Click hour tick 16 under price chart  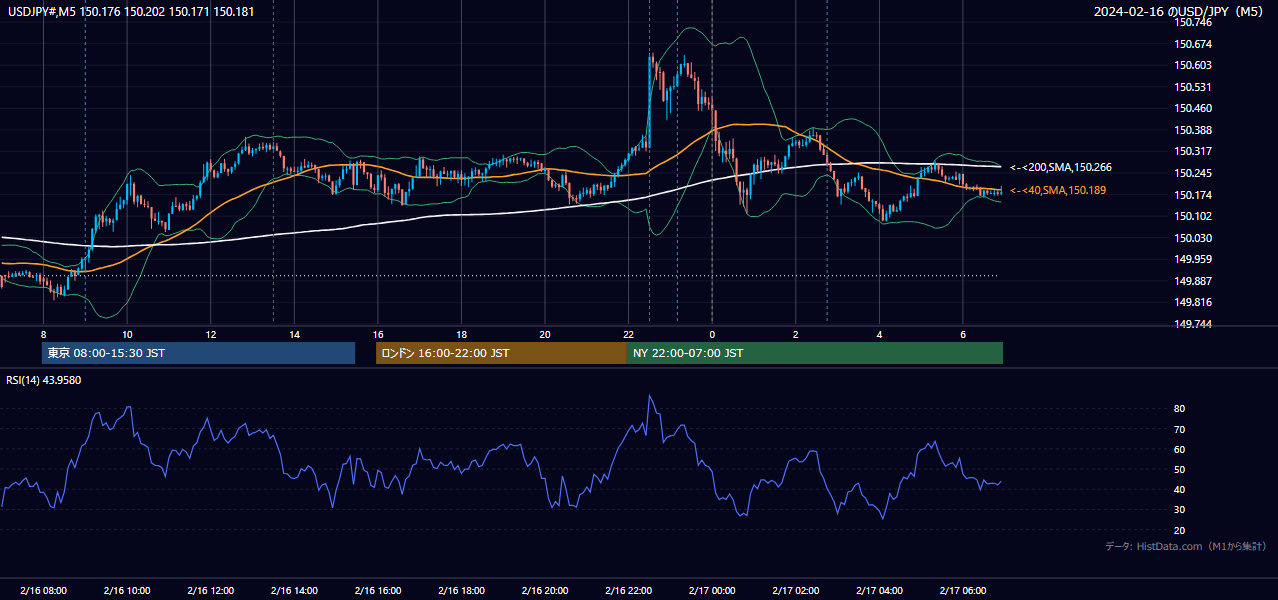coord(377,334)
